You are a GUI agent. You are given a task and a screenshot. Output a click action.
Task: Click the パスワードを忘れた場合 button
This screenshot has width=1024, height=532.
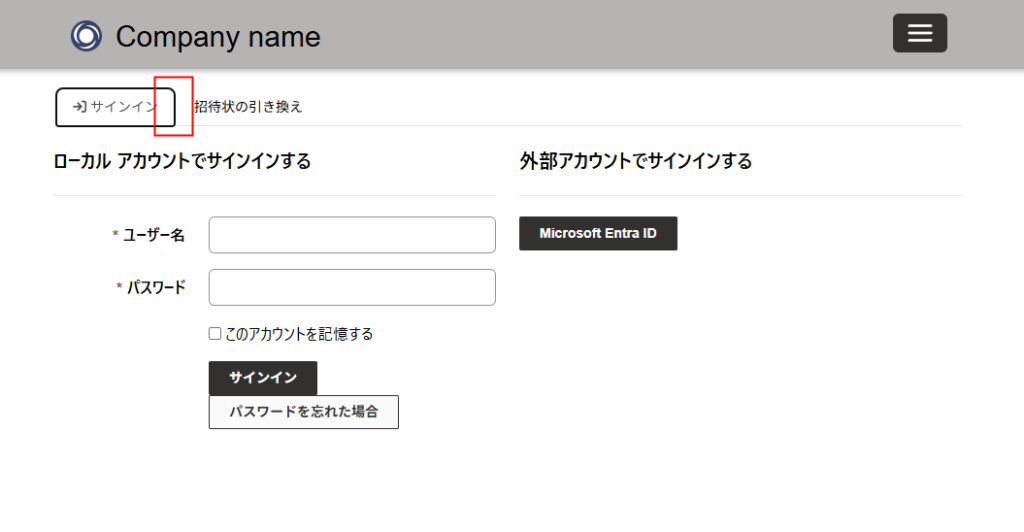303,412
